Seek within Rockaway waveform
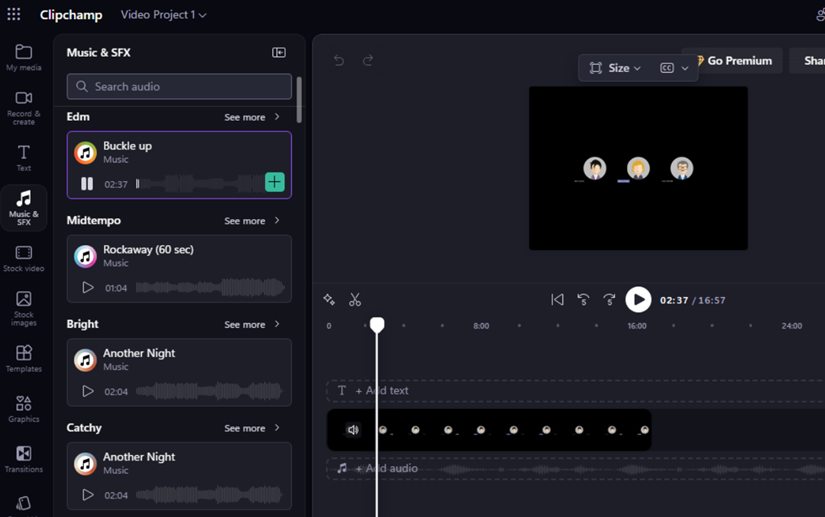 (x=210, y=287)
